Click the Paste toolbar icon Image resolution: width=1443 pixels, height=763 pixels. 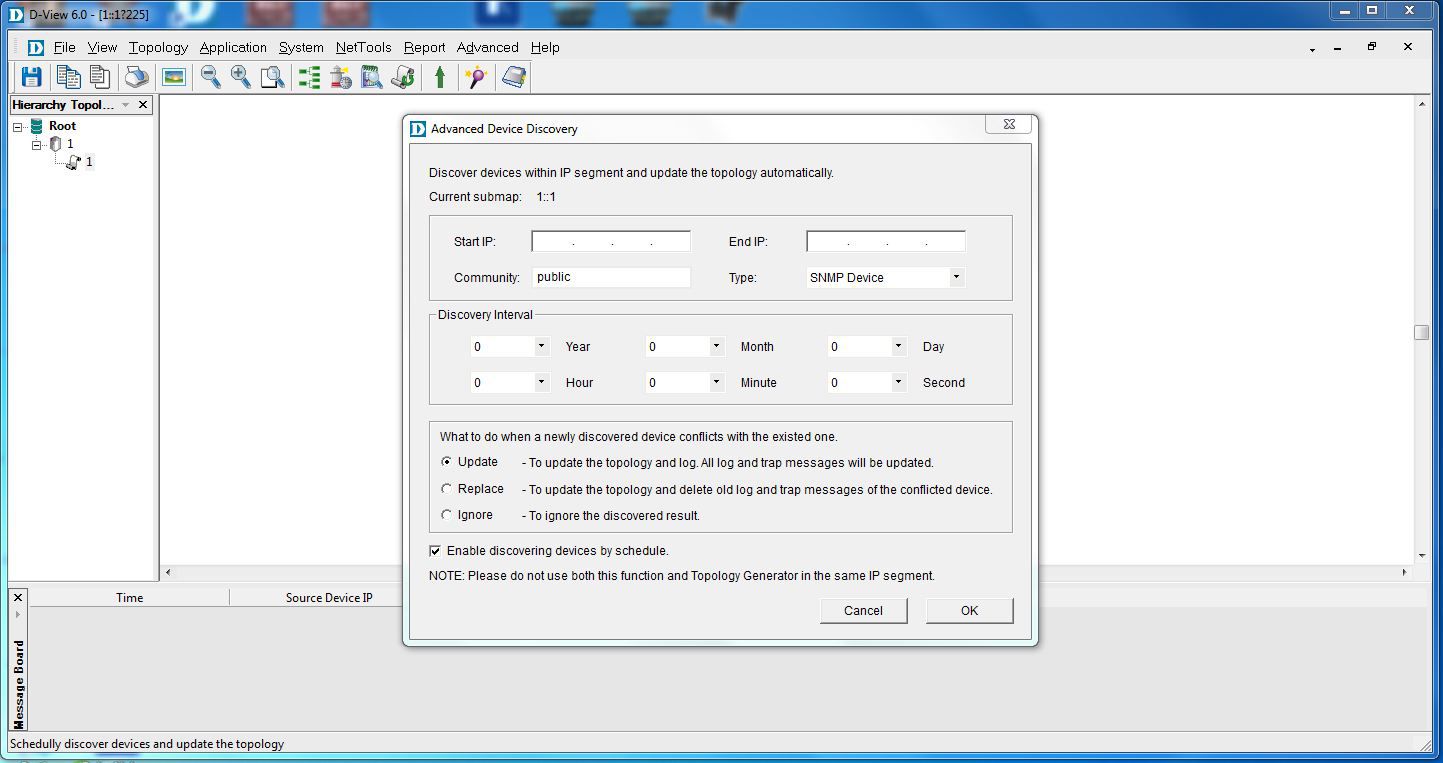click(x=99, y=77)
